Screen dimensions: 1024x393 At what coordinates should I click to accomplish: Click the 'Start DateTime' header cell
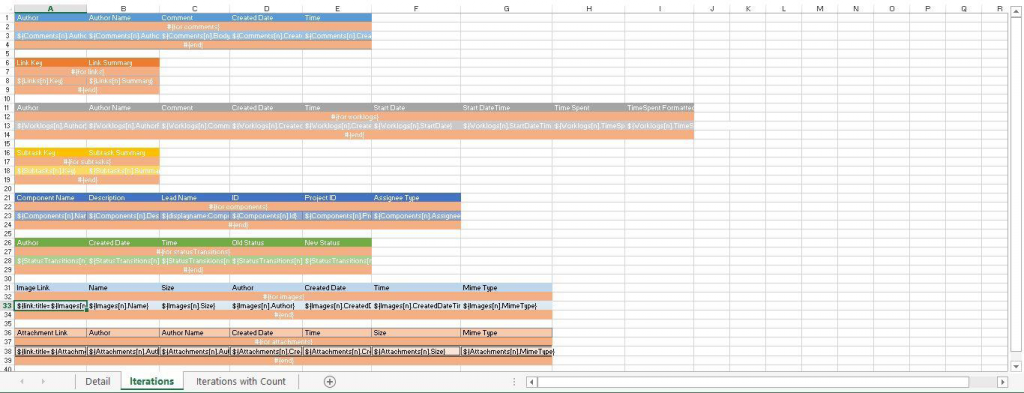[506, 107]
